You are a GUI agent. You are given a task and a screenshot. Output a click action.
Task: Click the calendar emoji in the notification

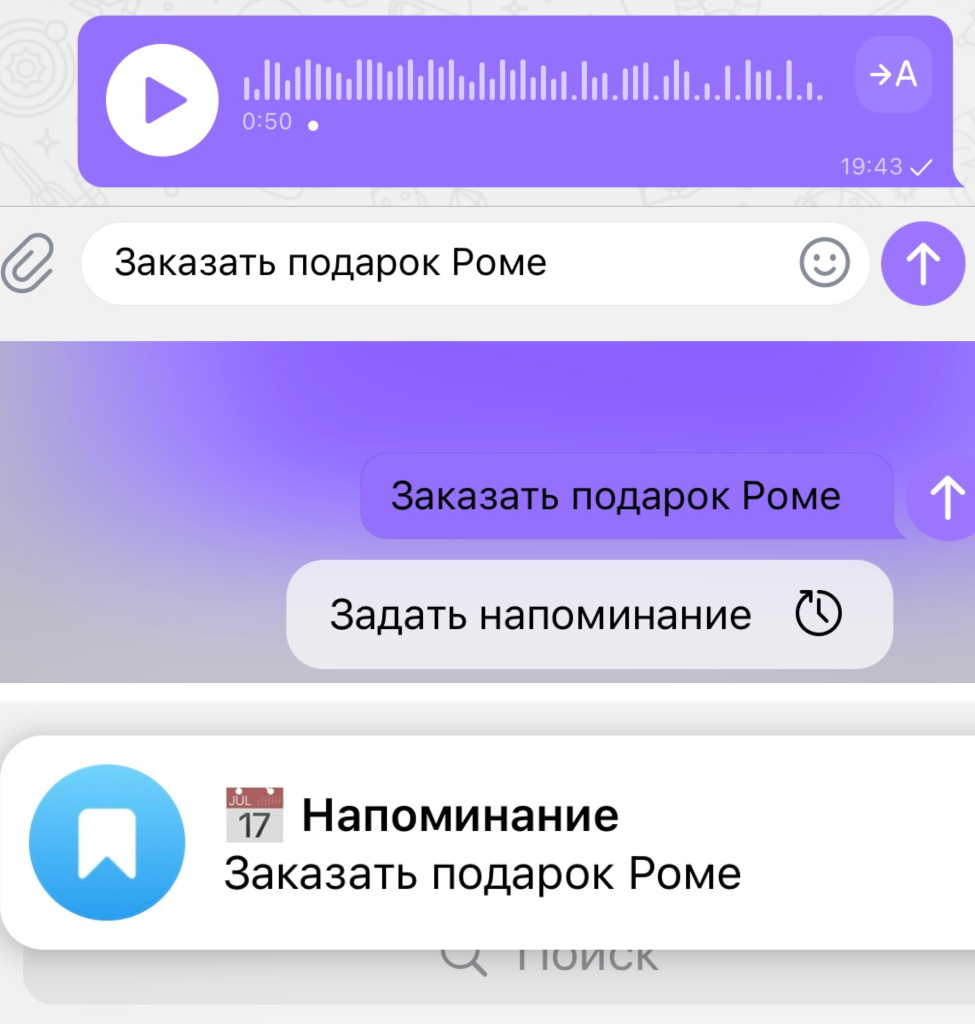(254, 814)
